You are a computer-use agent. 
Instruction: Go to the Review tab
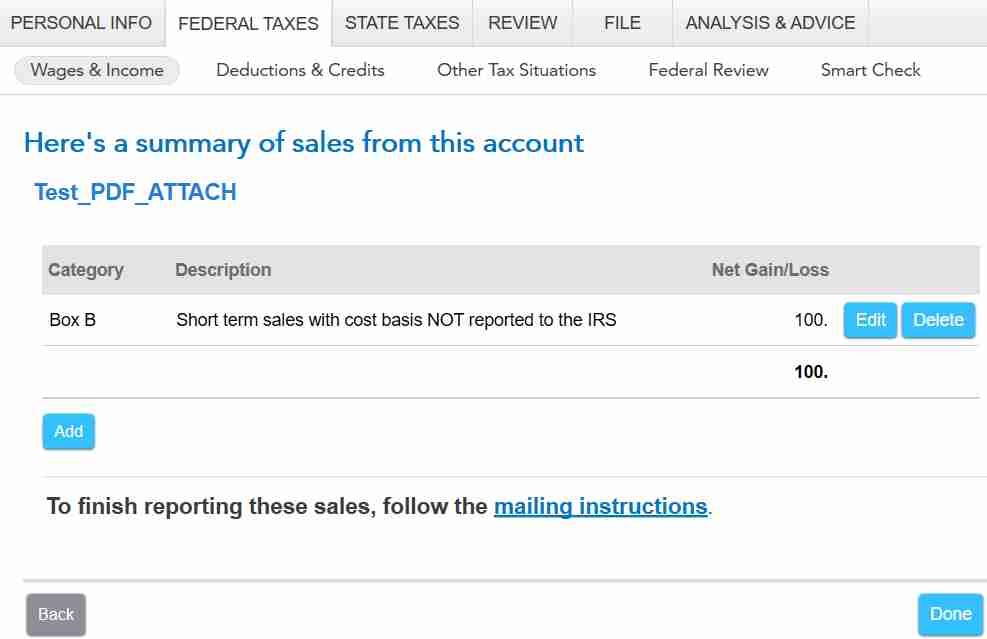pos(522,23)
